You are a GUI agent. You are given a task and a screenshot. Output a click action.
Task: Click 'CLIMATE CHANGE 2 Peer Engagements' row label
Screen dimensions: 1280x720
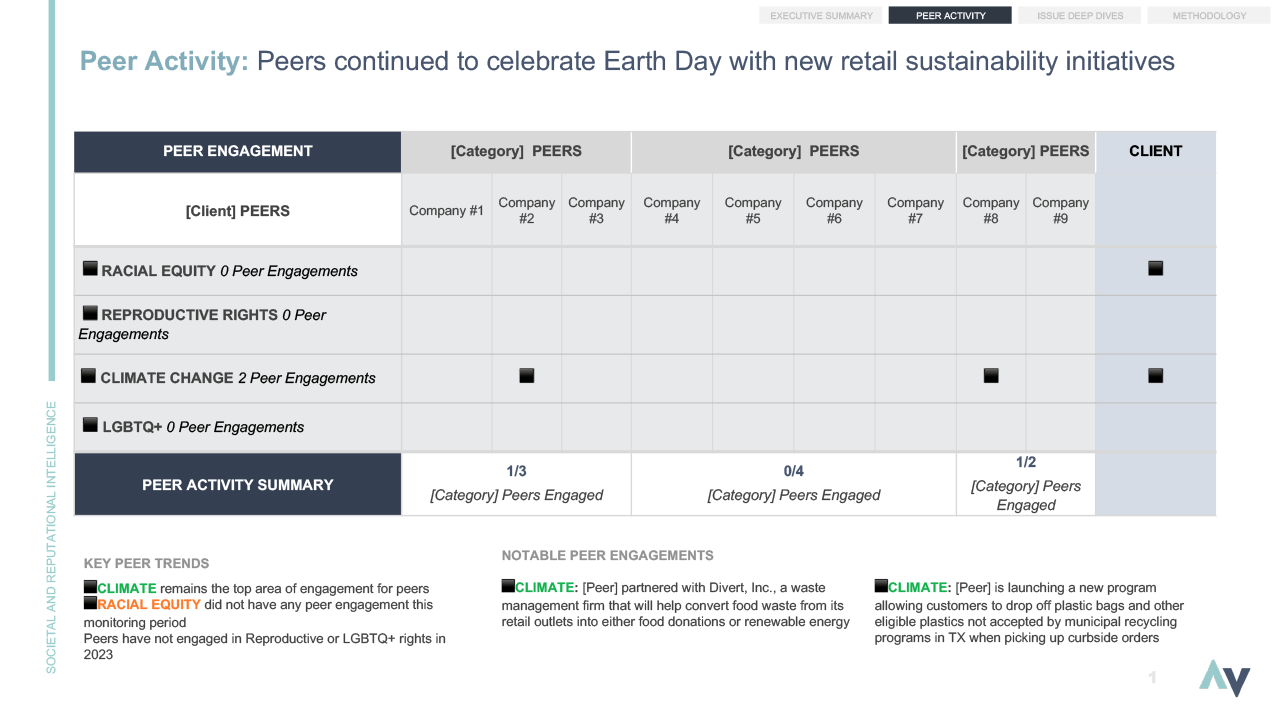pos(238,378)
